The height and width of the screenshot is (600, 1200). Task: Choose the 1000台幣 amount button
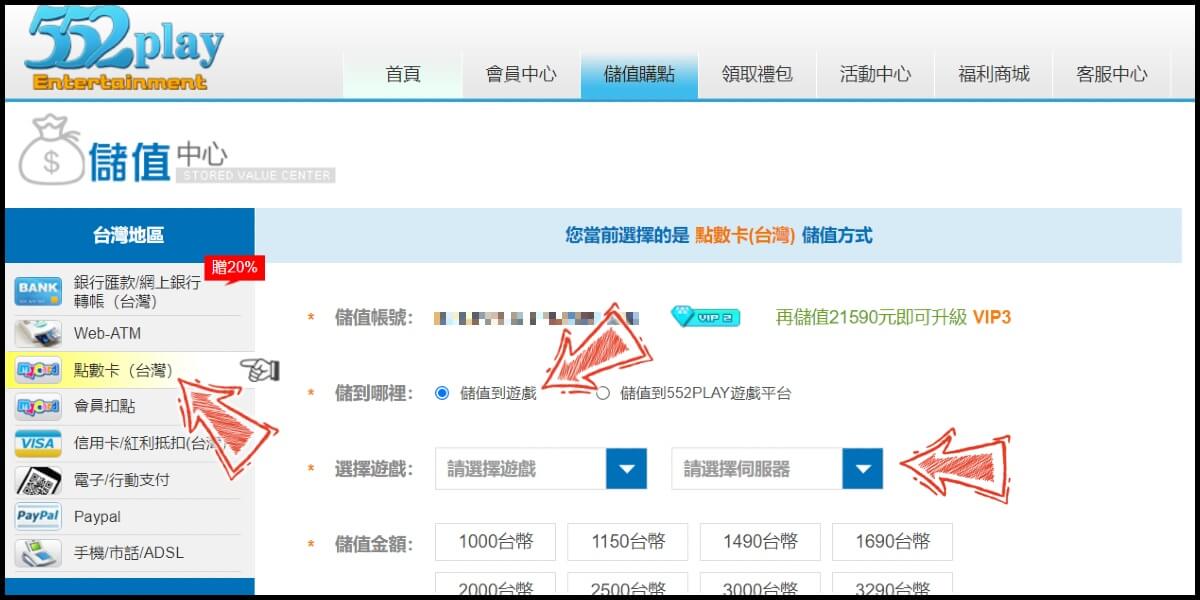[x=495, y=542]
